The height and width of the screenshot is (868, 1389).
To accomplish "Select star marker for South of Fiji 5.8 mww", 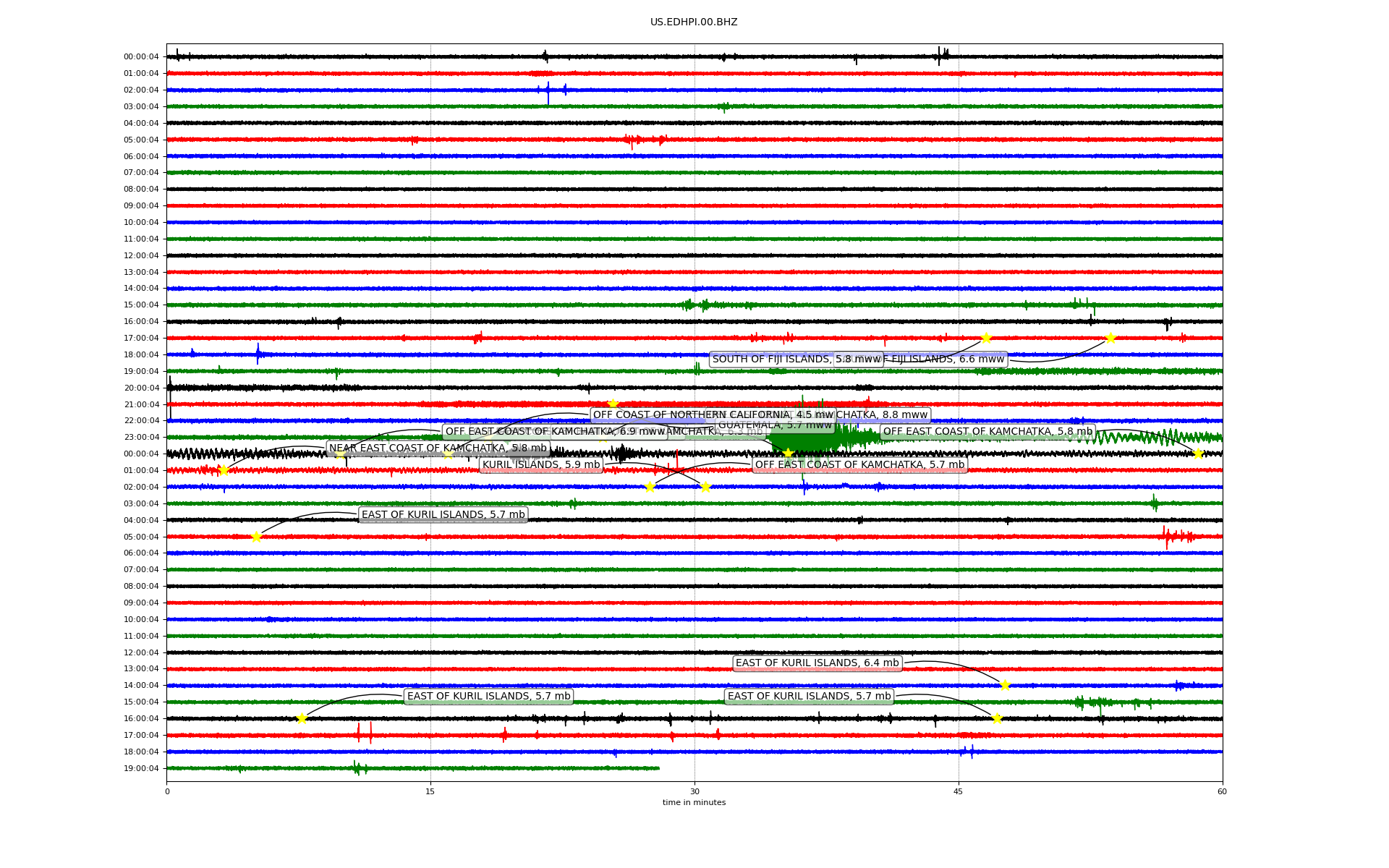I will point(985,338).
